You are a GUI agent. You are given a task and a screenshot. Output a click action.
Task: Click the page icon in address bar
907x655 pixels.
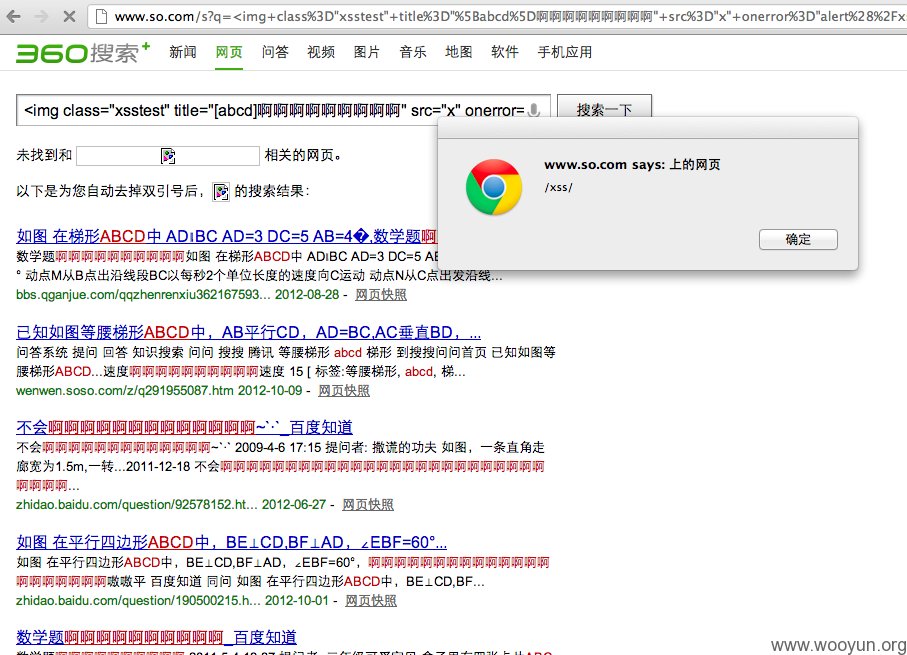(x=101, y=16)
